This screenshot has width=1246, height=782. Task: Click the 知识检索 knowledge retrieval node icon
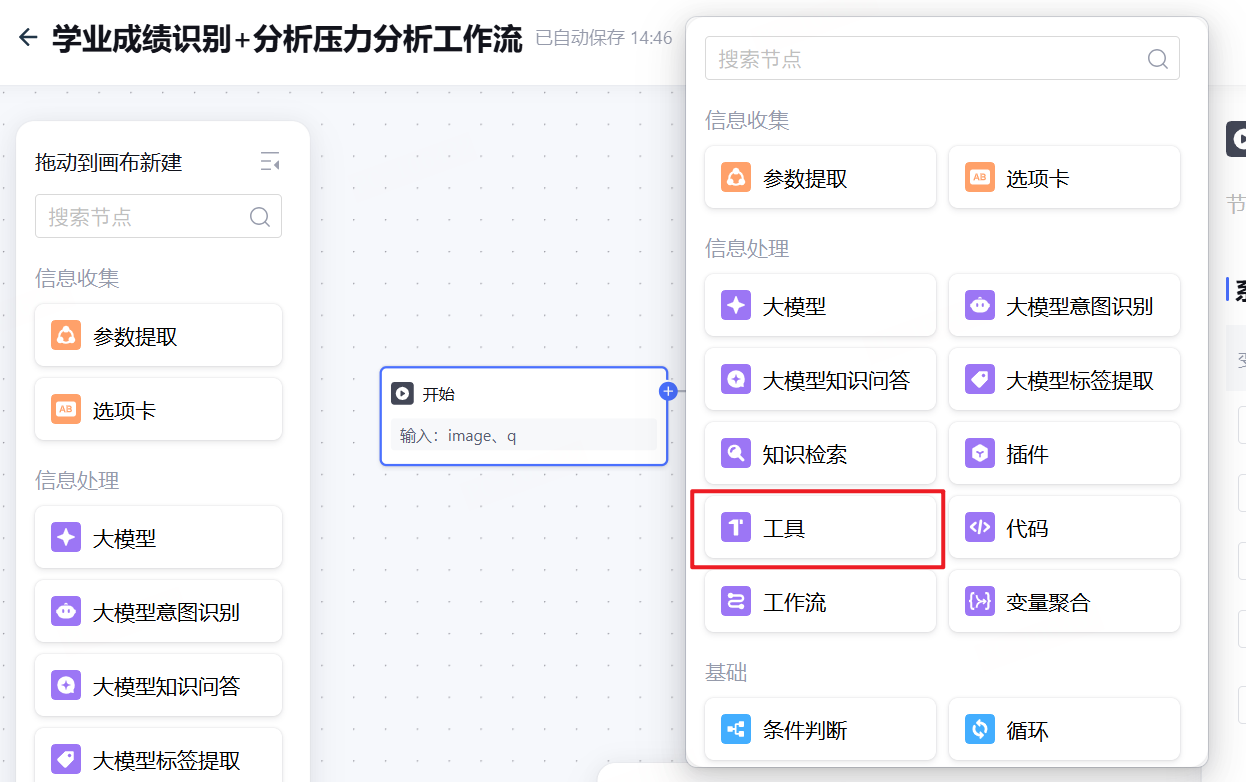(x=735, y=453)
